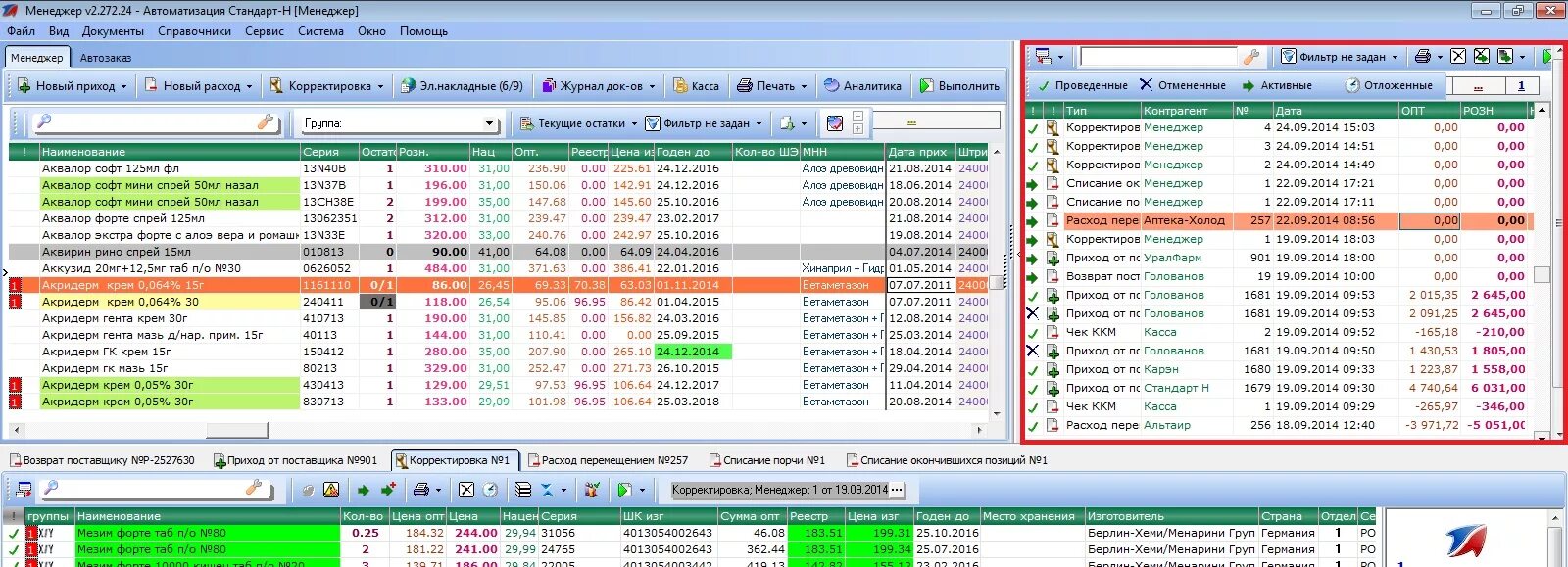Expand the Новый расход dropdown arrow

click(249, 87)
